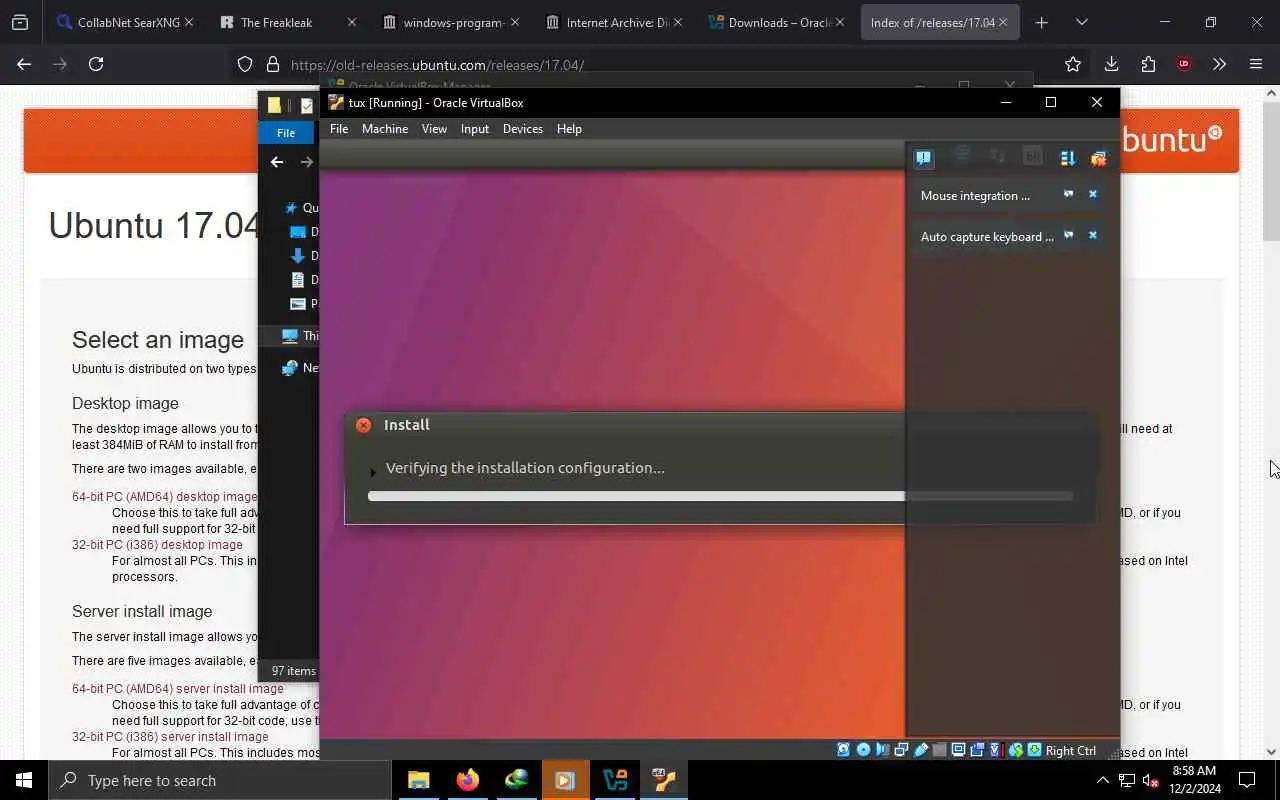This screenshot has height=800, width=1280.
Task: Open VirtualBox File menu
Action: pyautogui.click(x=339, y=129)
